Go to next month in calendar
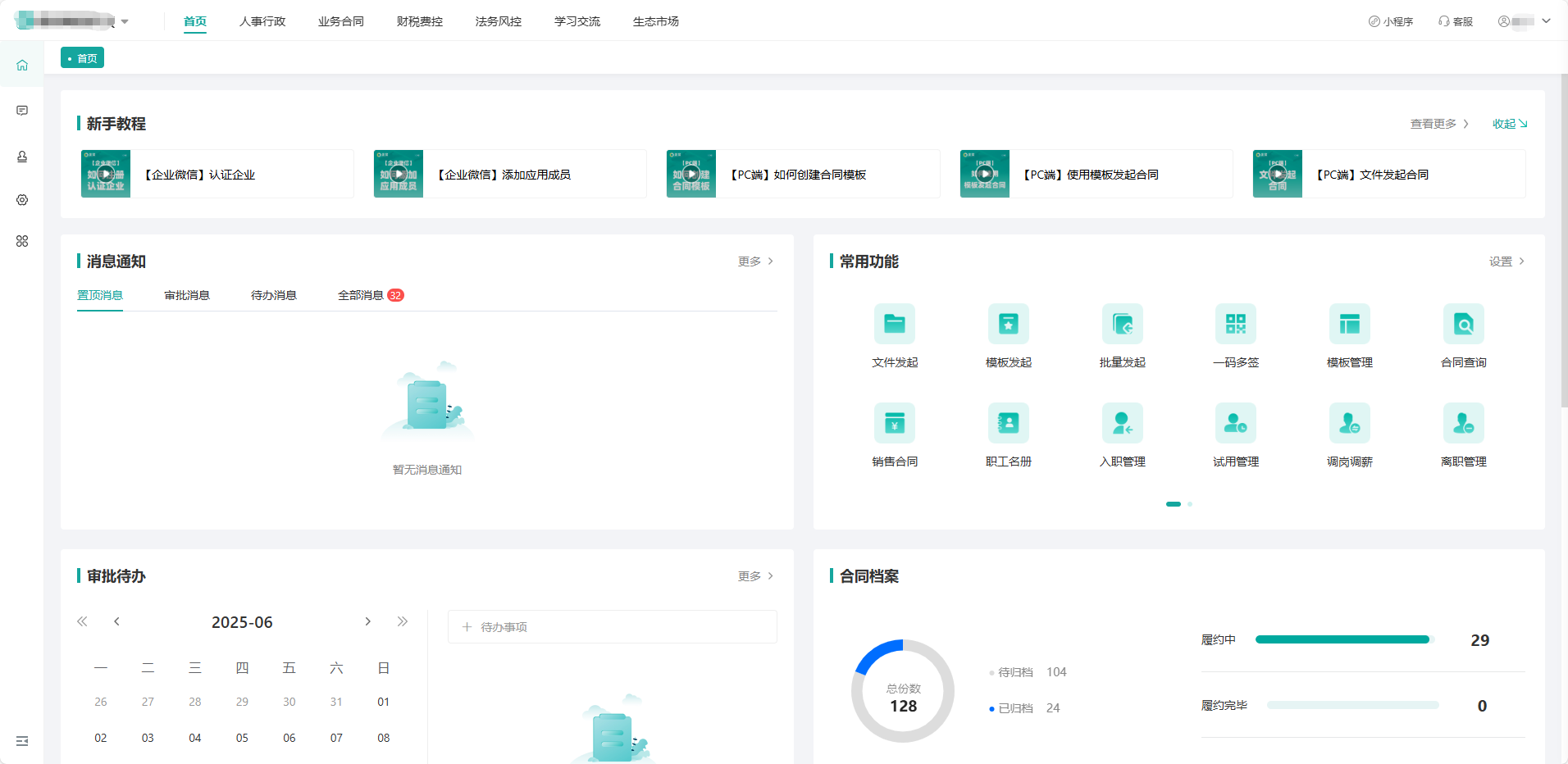1568x764 pixels. 367,621
